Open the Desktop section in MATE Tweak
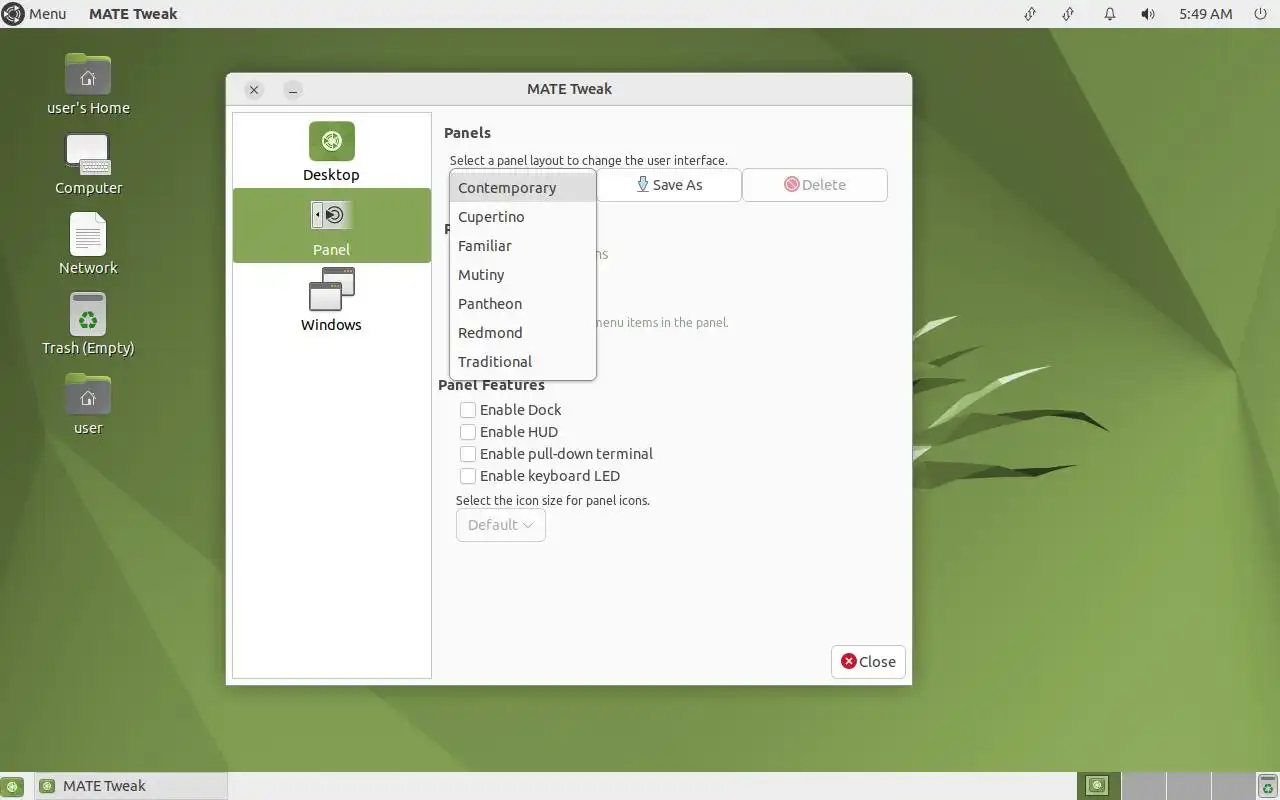1280x800 pixels. coord(331,151)
